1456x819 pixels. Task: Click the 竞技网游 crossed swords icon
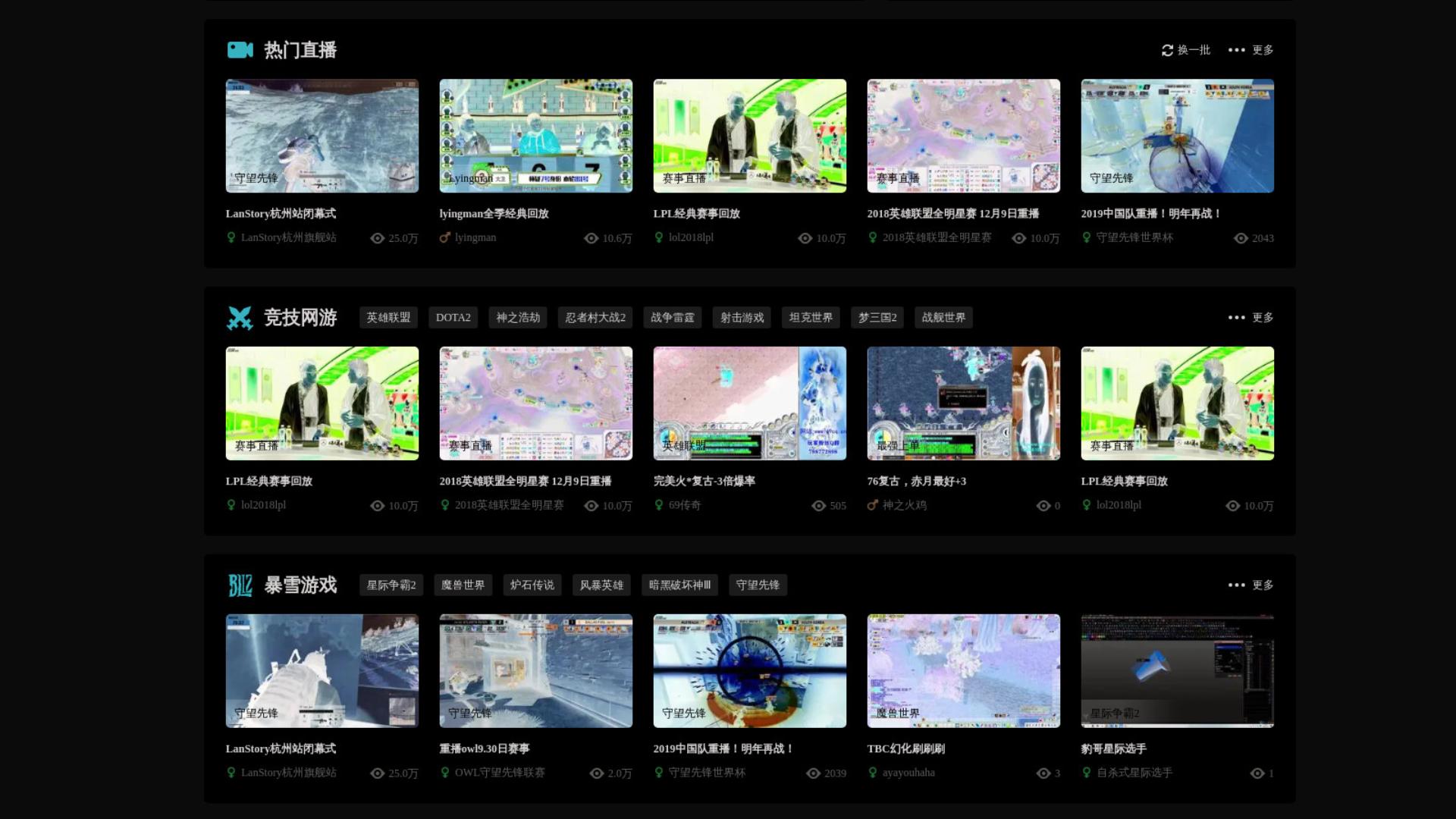point(240,318)
